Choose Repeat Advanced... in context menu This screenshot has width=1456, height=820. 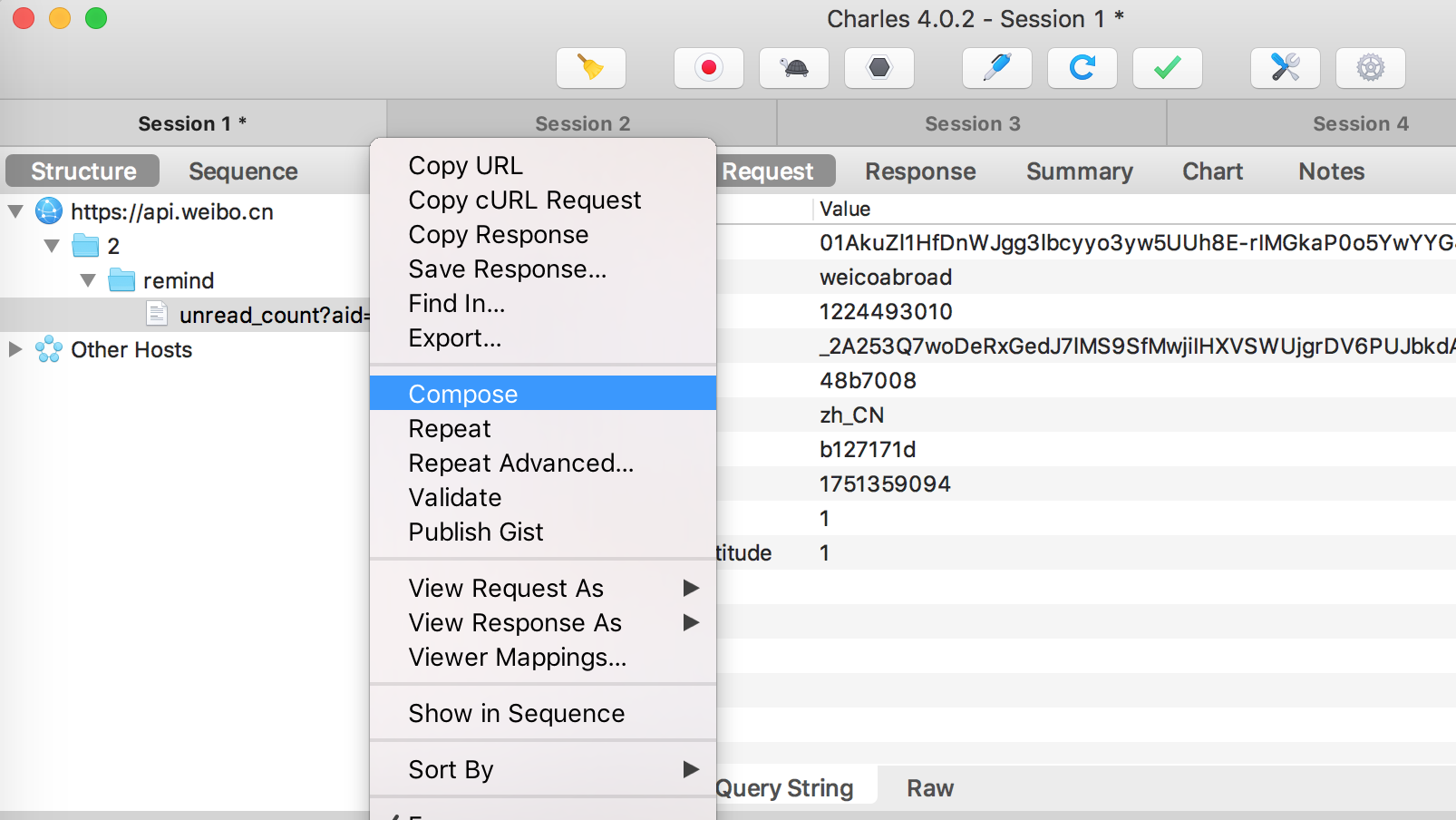pyautogui.click(x=543, y=464)
